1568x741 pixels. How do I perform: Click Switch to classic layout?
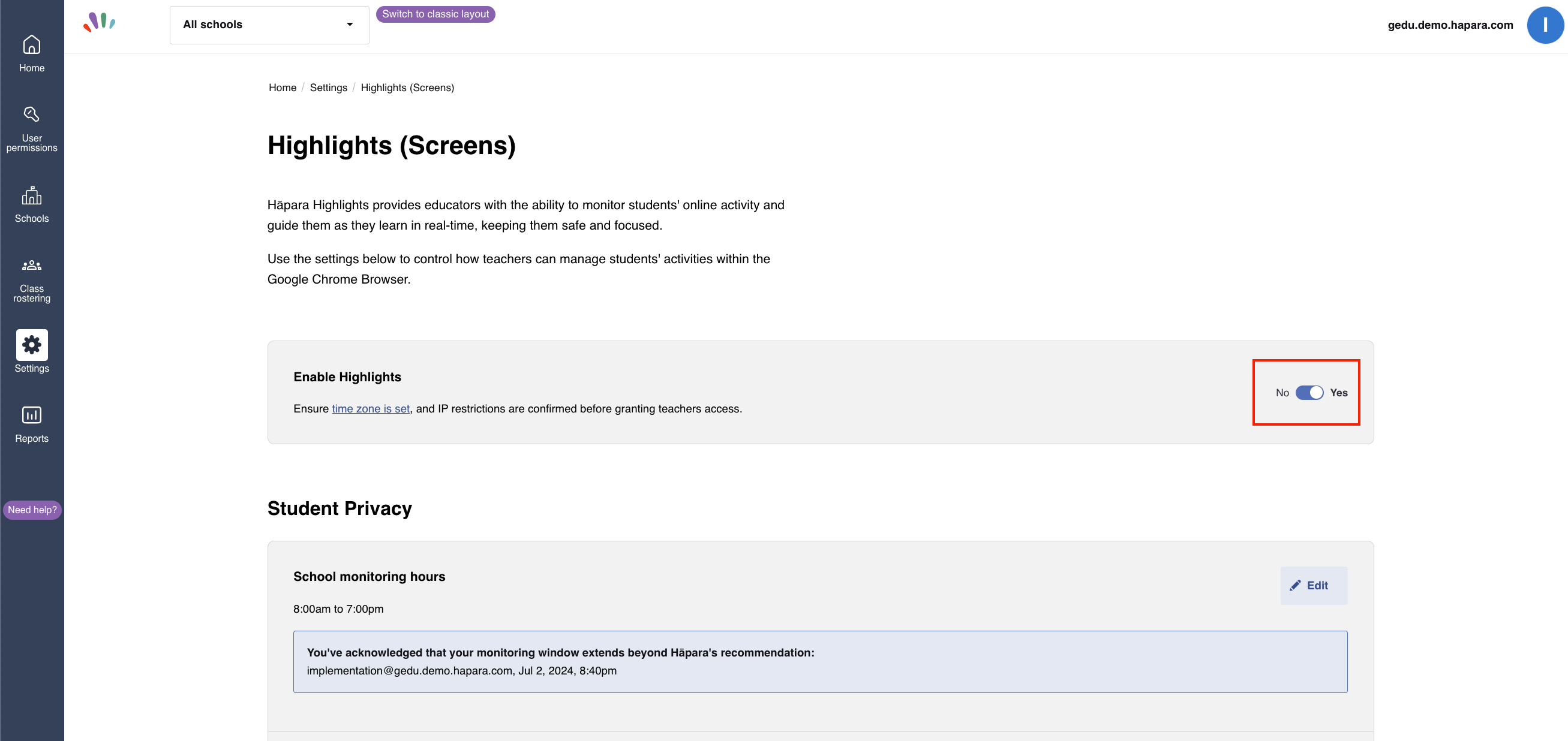click(x=435, y=14)
